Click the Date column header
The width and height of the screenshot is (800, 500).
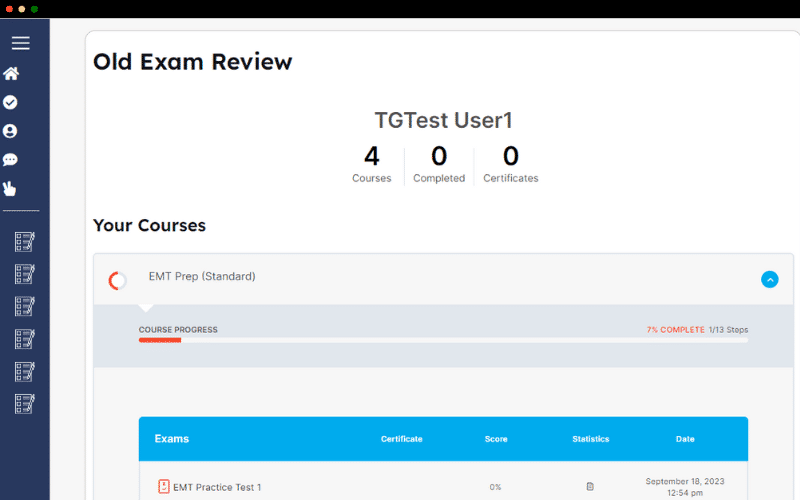685,439
